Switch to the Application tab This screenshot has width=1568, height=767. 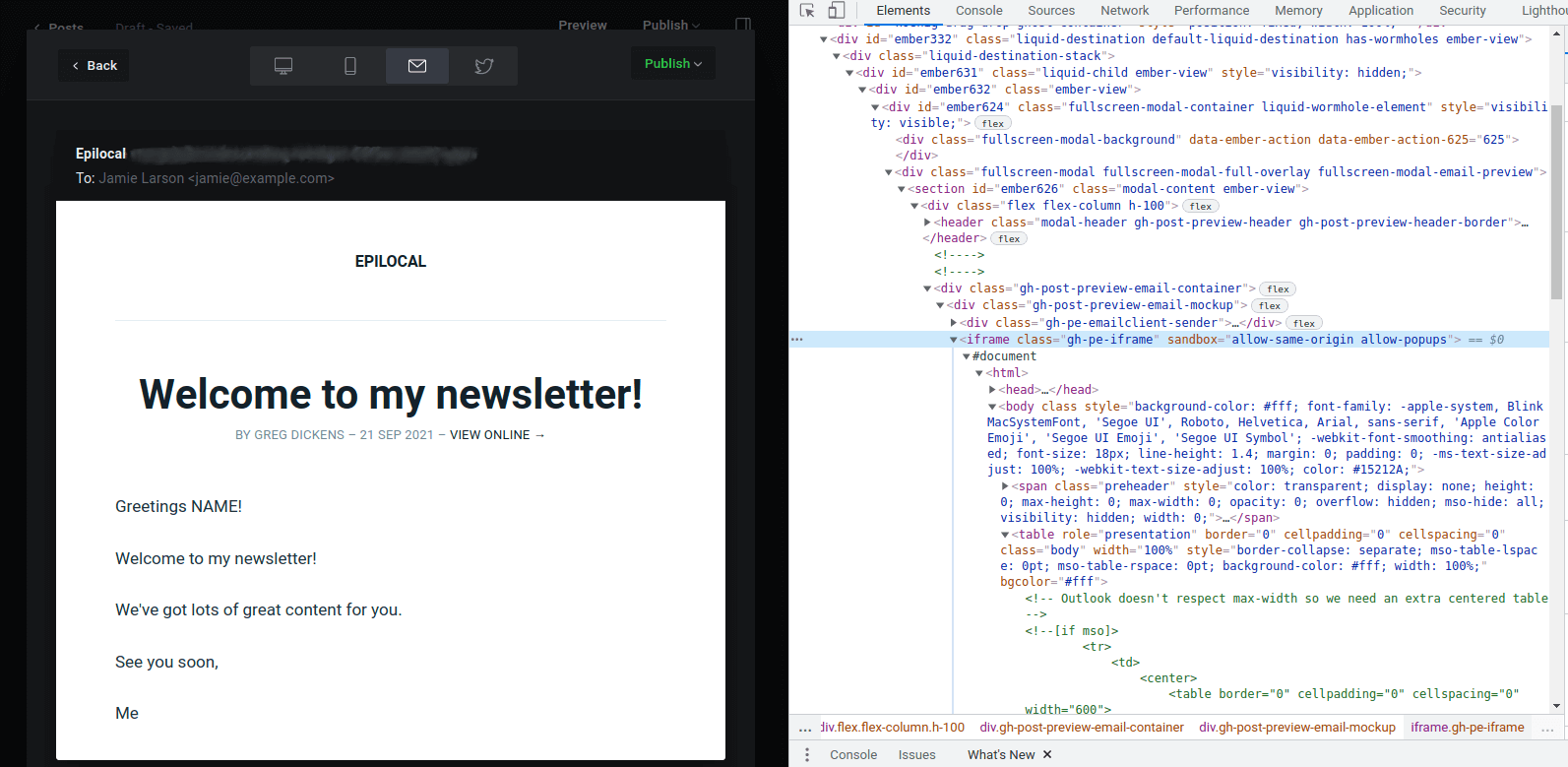tap(1381, 11)
